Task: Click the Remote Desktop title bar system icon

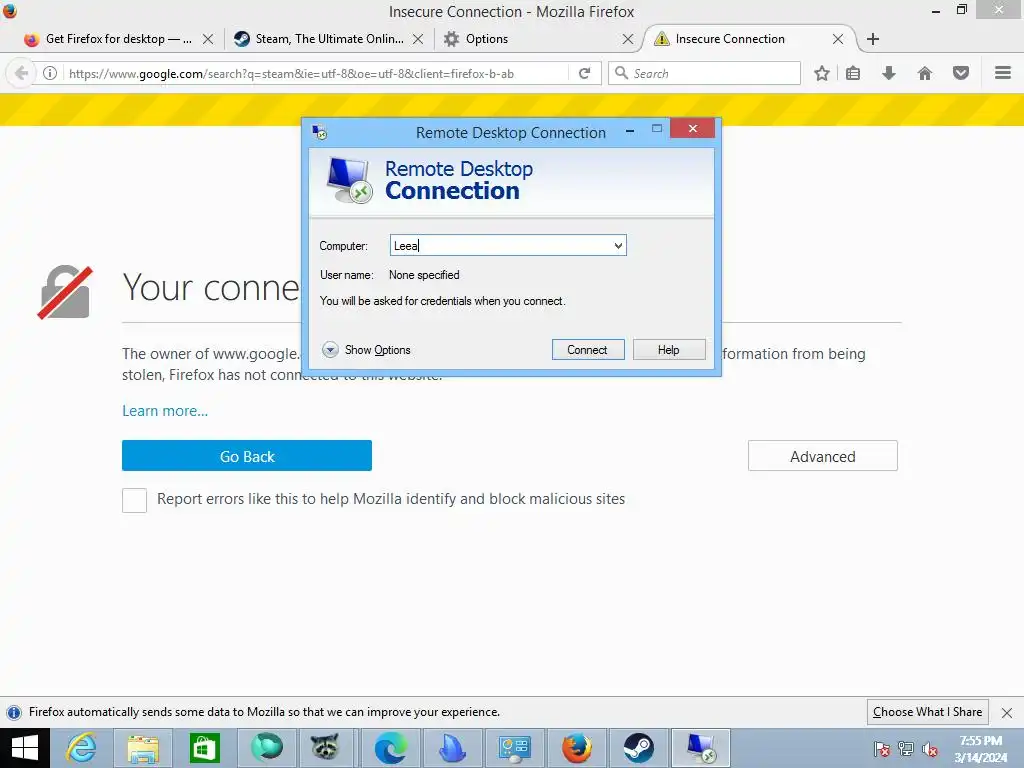Action: (319, 132)
